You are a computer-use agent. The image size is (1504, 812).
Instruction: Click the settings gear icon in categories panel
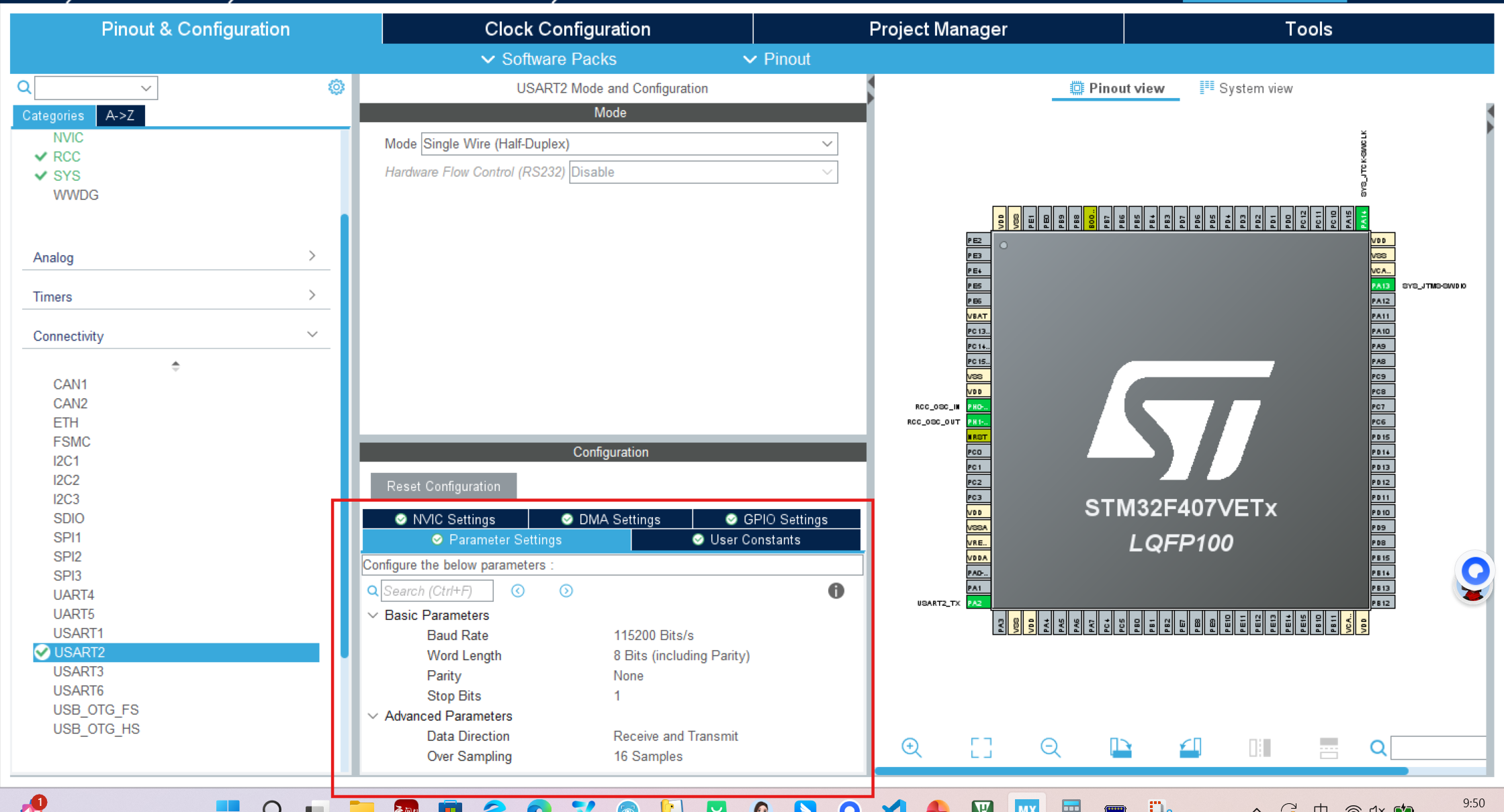point(336,87)
